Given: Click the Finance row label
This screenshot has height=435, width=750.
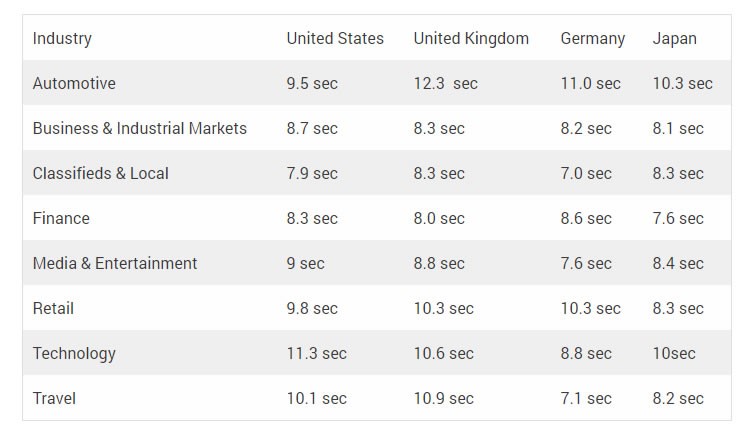Looking at the screenshot, I should click(x=61, y=218).
